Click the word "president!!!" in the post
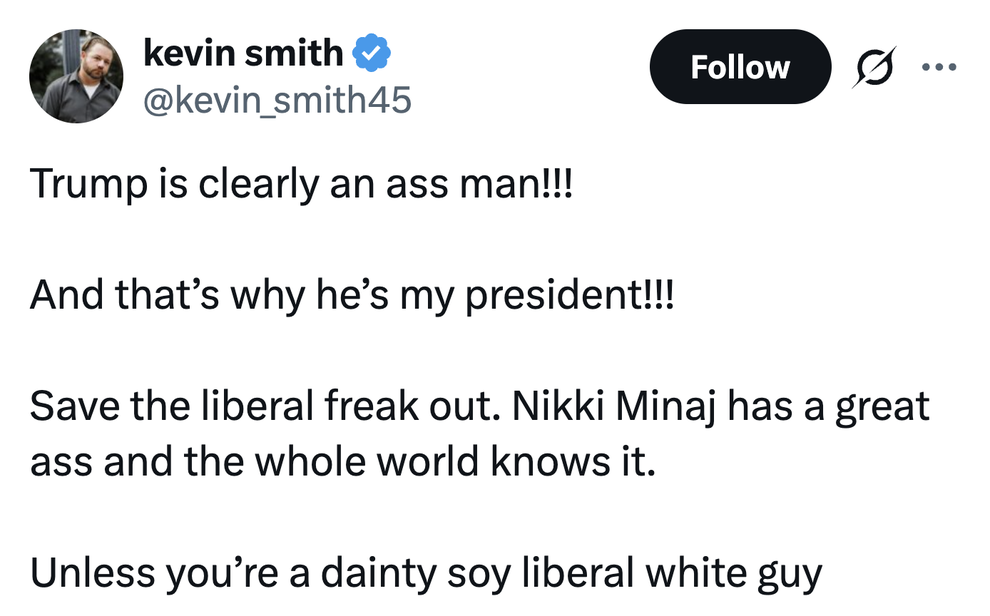Image resolution: width=990 pixels, height=616 pixels. coord(570,295)
